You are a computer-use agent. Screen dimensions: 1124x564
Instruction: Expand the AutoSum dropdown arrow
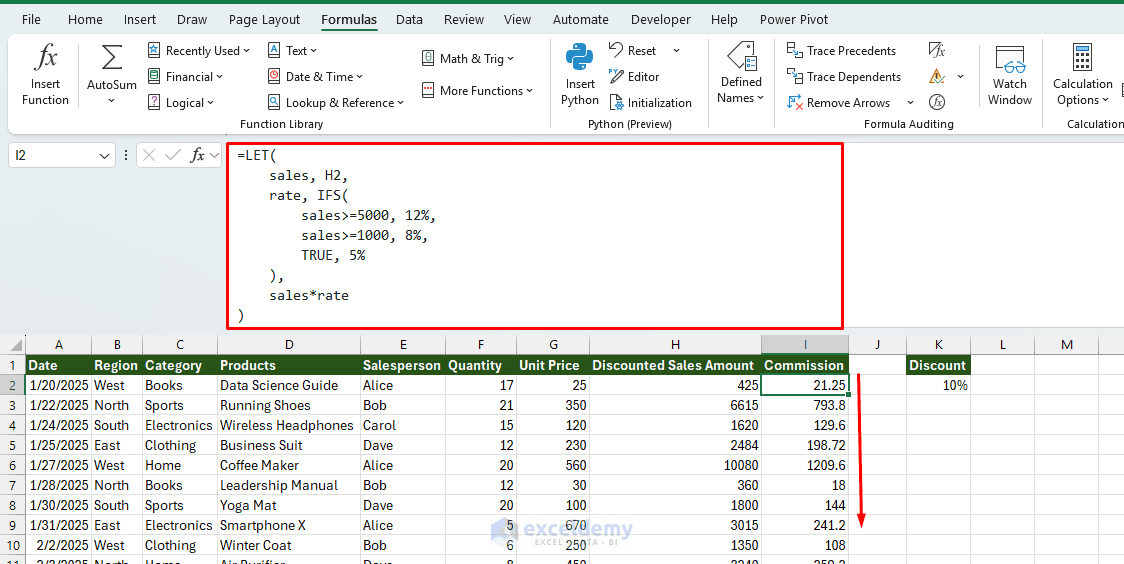pos(112,101)
